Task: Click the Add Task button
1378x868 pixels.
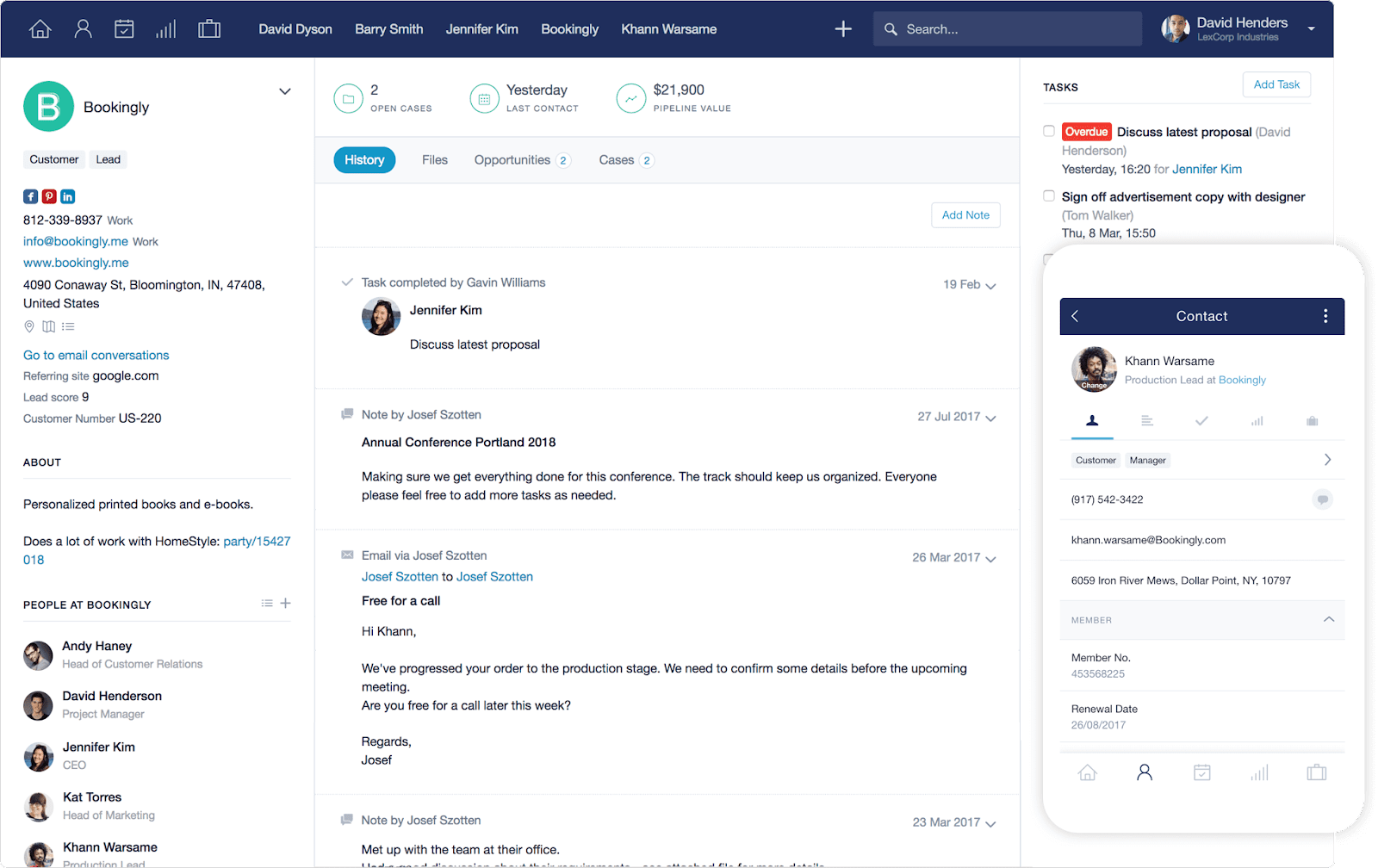Action: 1276,84
